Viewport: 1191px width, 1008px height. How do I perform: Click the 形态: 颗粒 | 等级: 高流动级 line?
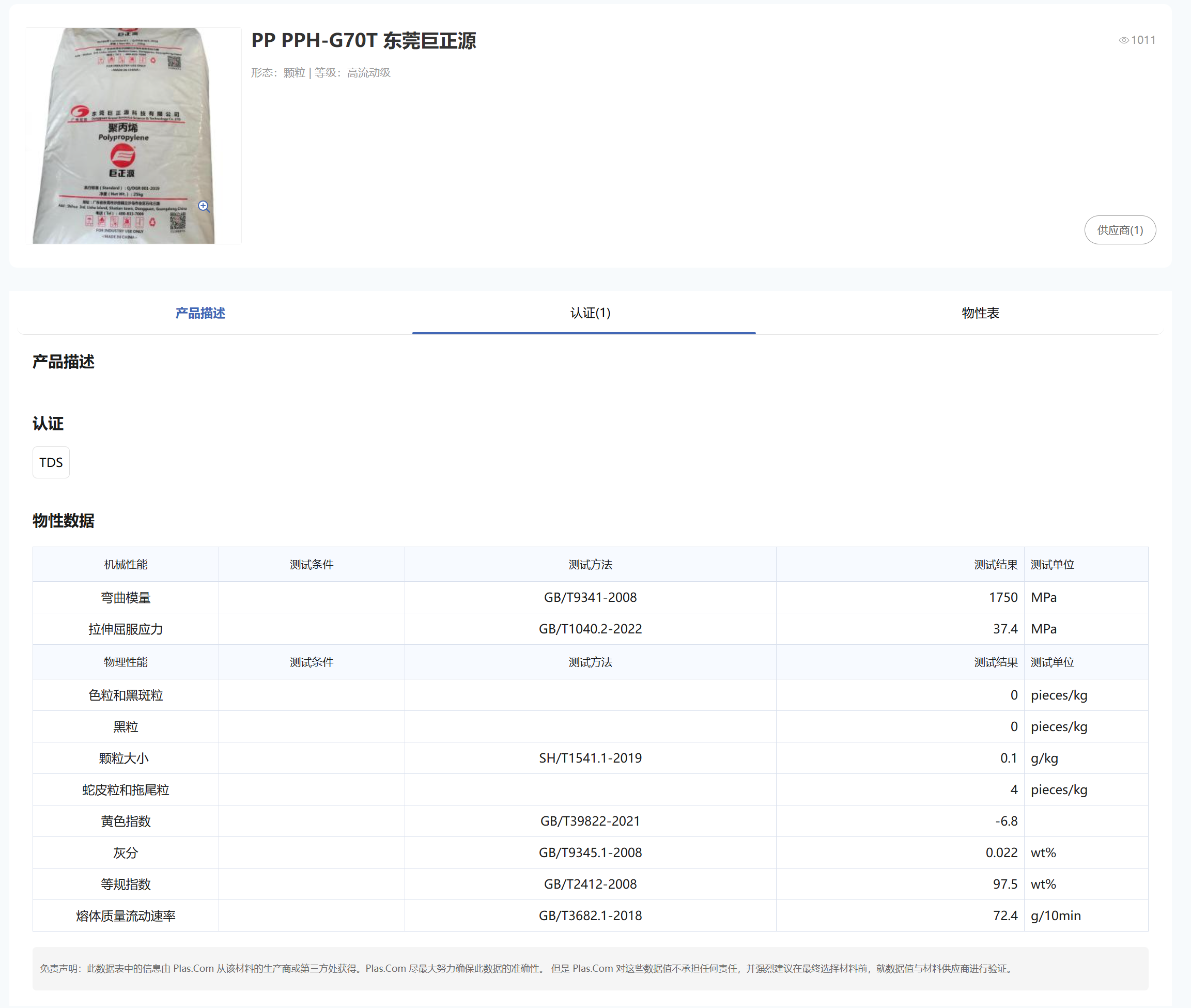coord(320,72)
